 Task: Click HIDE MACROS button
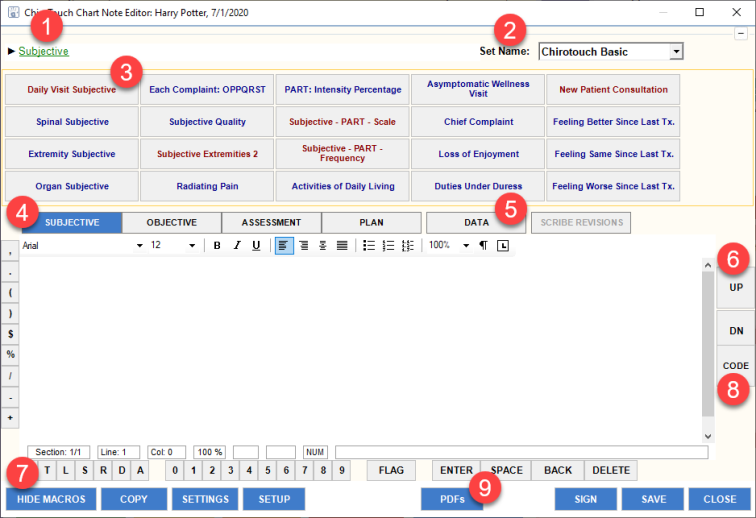[51, 499]
